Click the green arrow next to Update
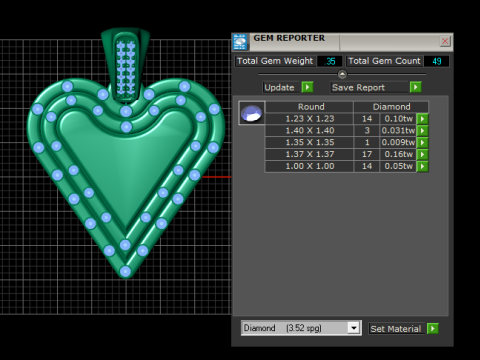 [307, 87]
